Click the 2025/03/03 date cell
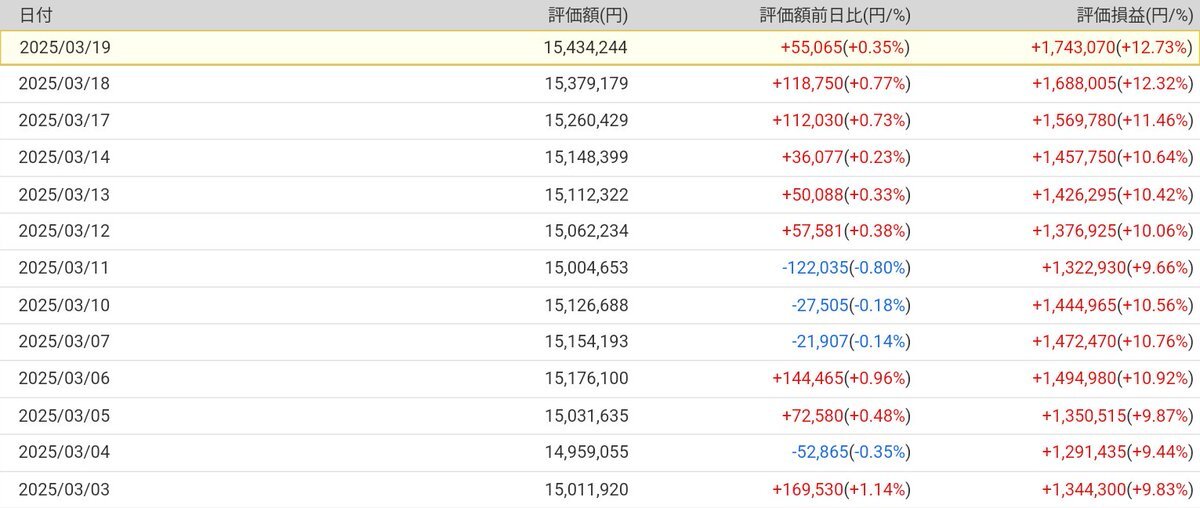Screen dimensions: 1200x508 coord(64,489)
